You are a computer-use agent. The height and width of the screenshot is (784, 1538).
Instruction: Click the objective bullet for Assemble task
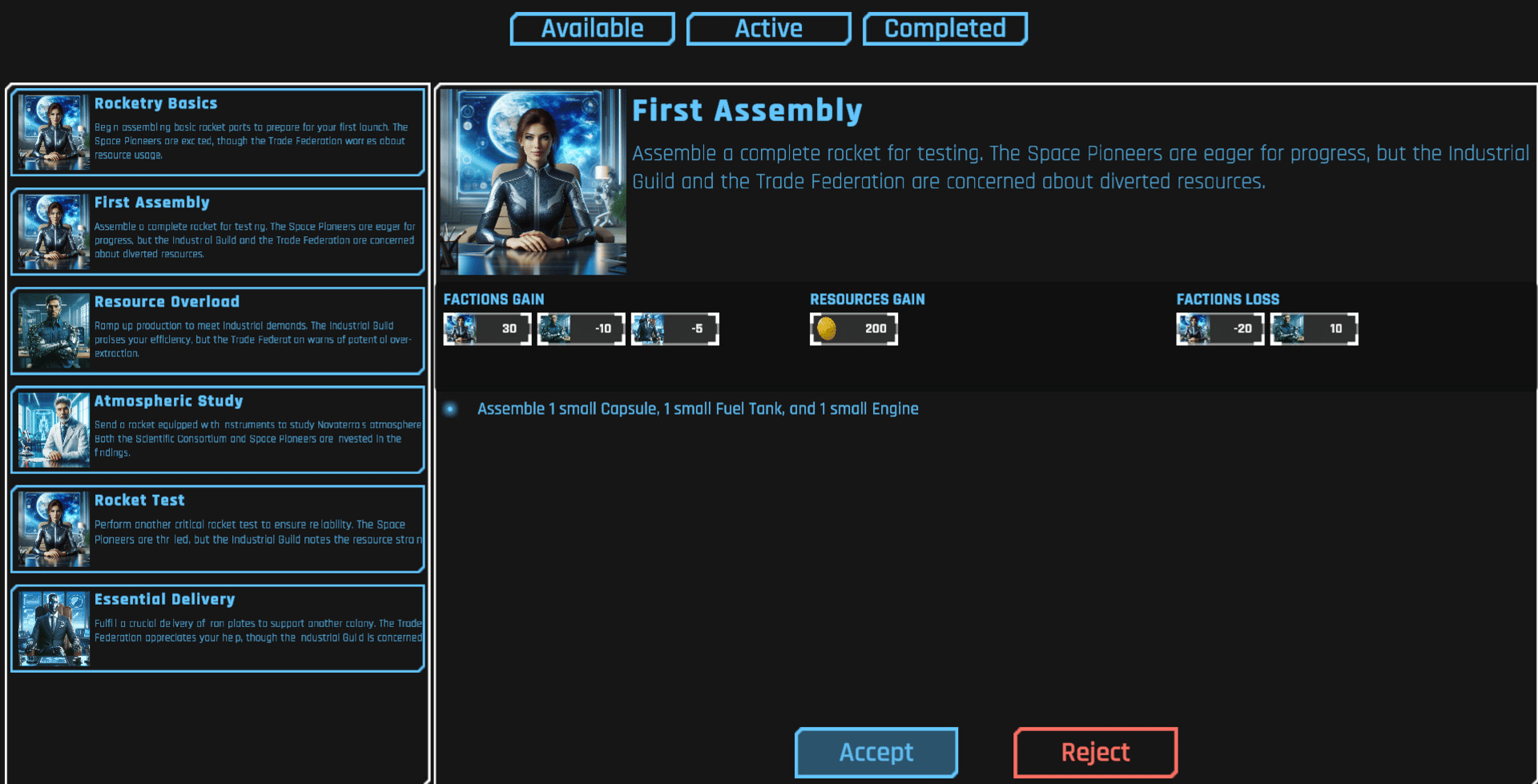(451, 409)
